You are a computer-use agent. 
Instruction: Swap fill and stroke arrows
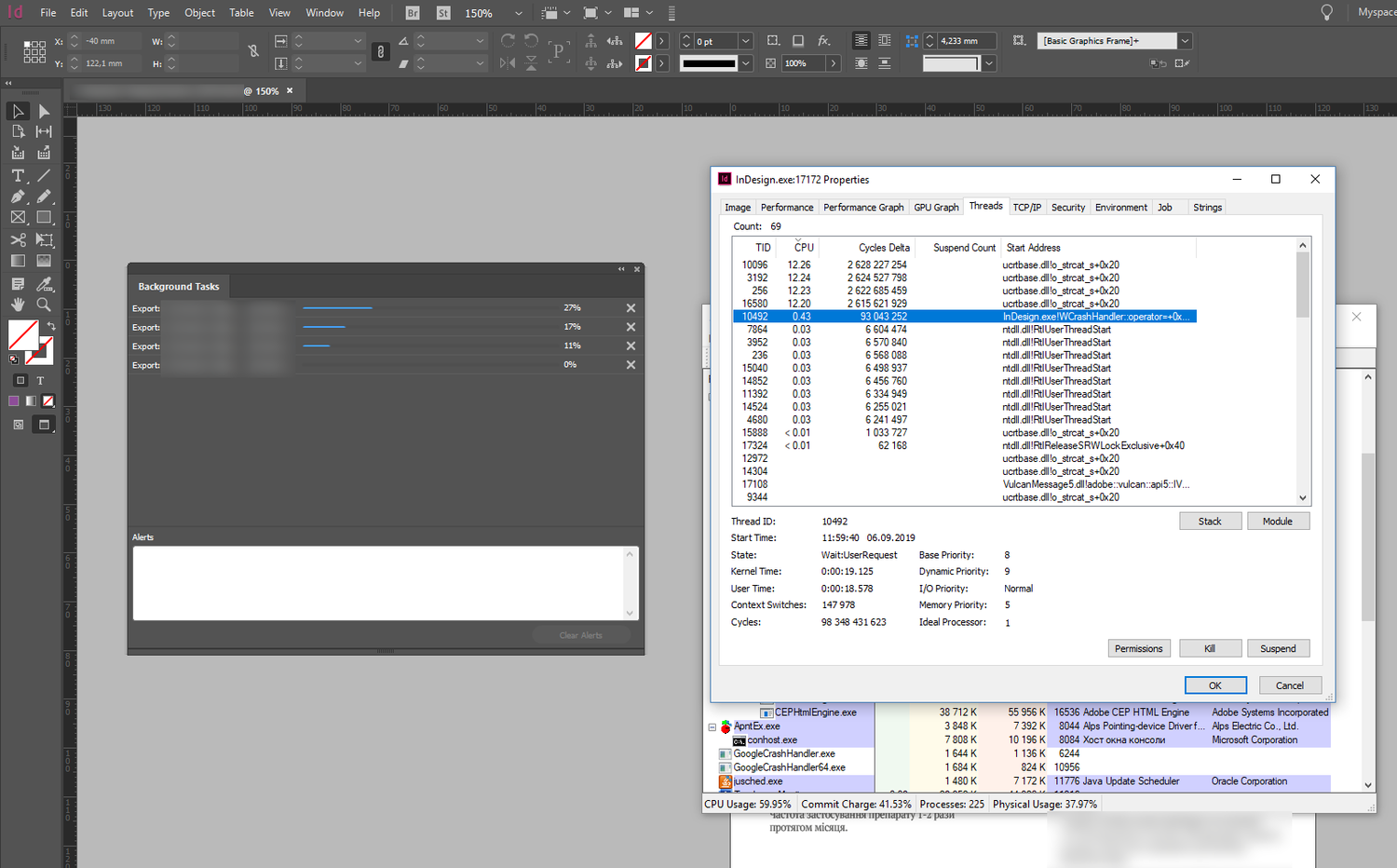coord(51,326)
